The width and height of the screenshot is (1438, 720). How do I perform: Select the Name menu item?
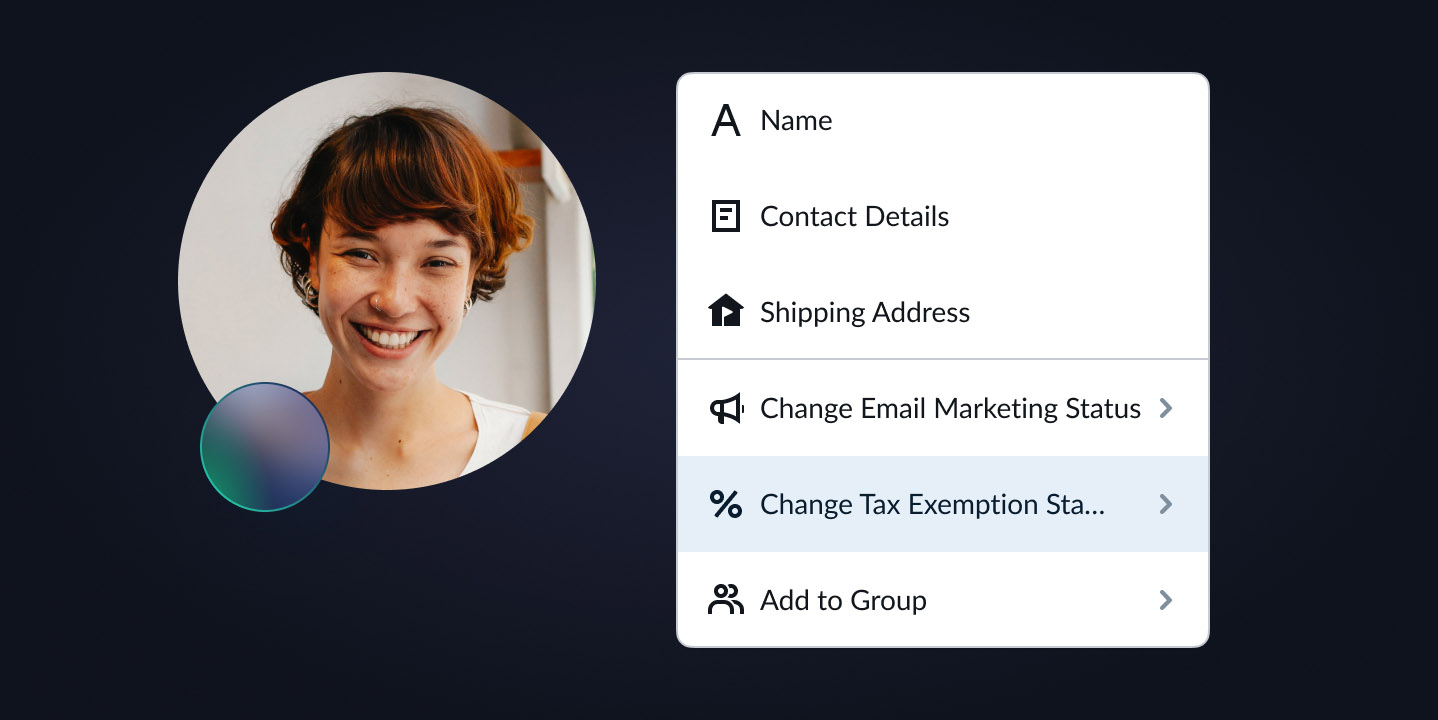point(796,121)
